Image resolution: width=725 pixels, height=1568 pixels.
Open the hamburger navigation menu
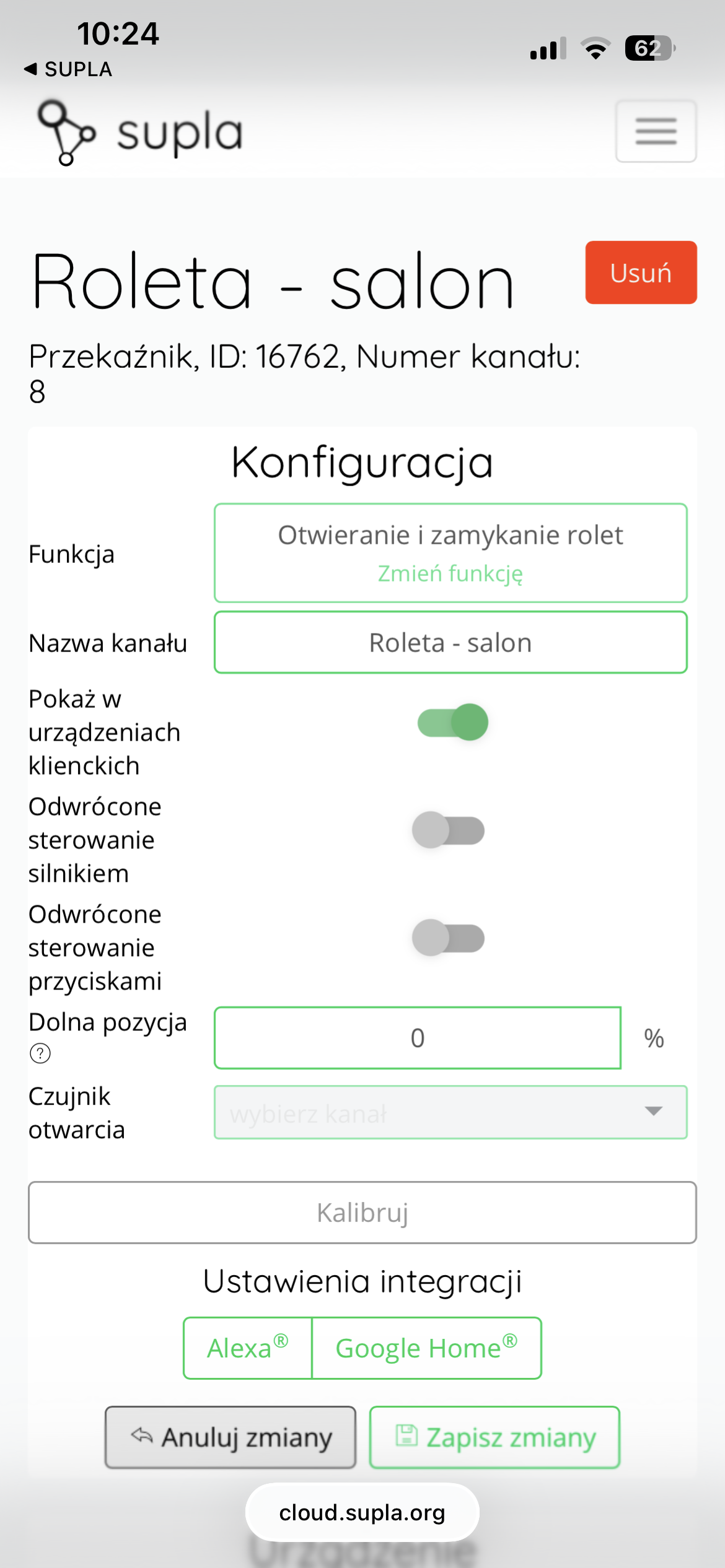656,131
